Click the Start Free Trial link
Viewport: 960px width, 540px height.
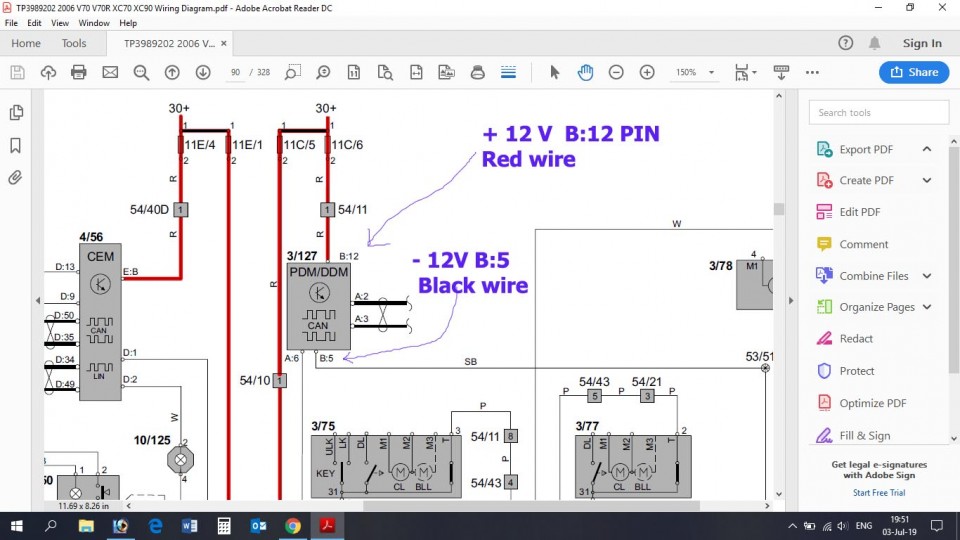pyautogui.click(x=879, y=492)
